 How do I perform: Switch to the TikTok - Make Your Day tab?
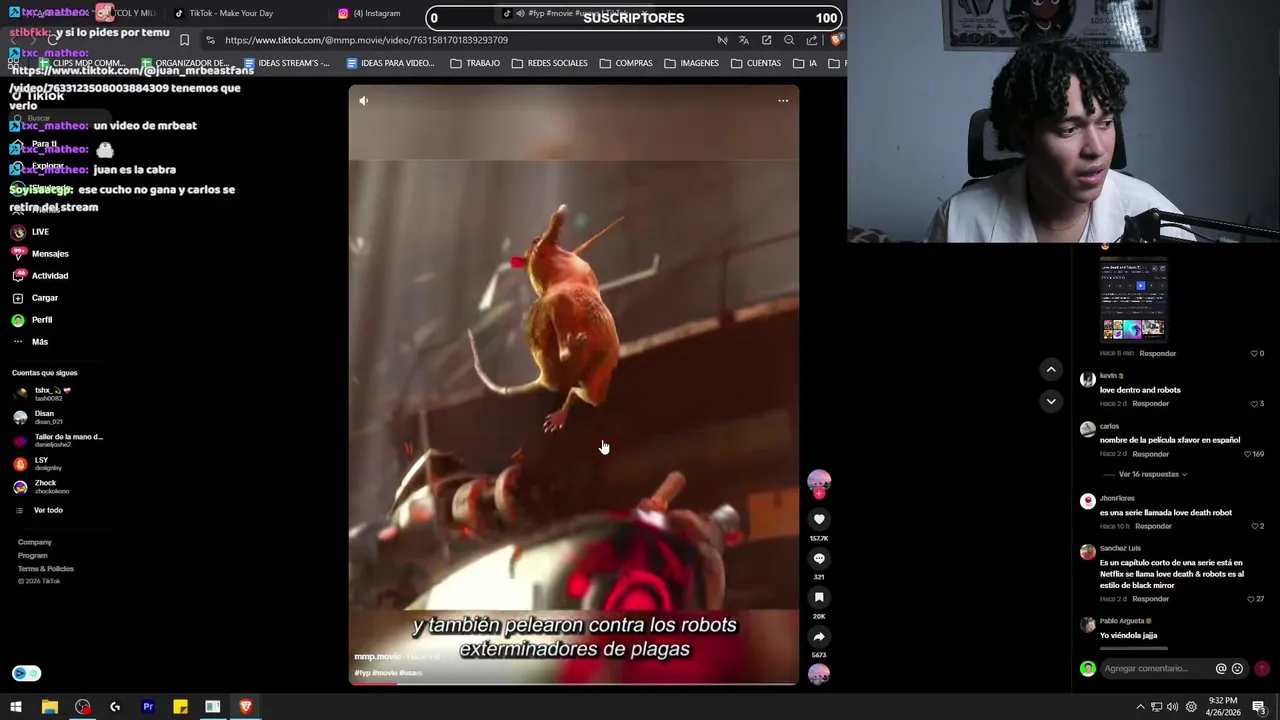(230, 13)
